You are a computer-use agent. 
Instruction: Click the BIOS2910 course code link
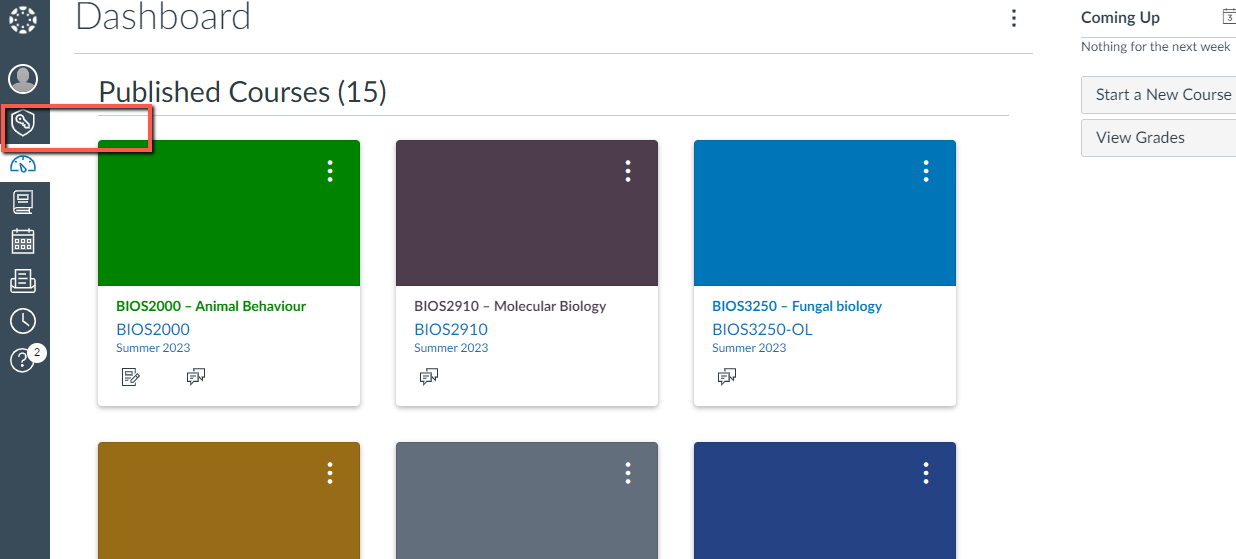pos(451,329)
